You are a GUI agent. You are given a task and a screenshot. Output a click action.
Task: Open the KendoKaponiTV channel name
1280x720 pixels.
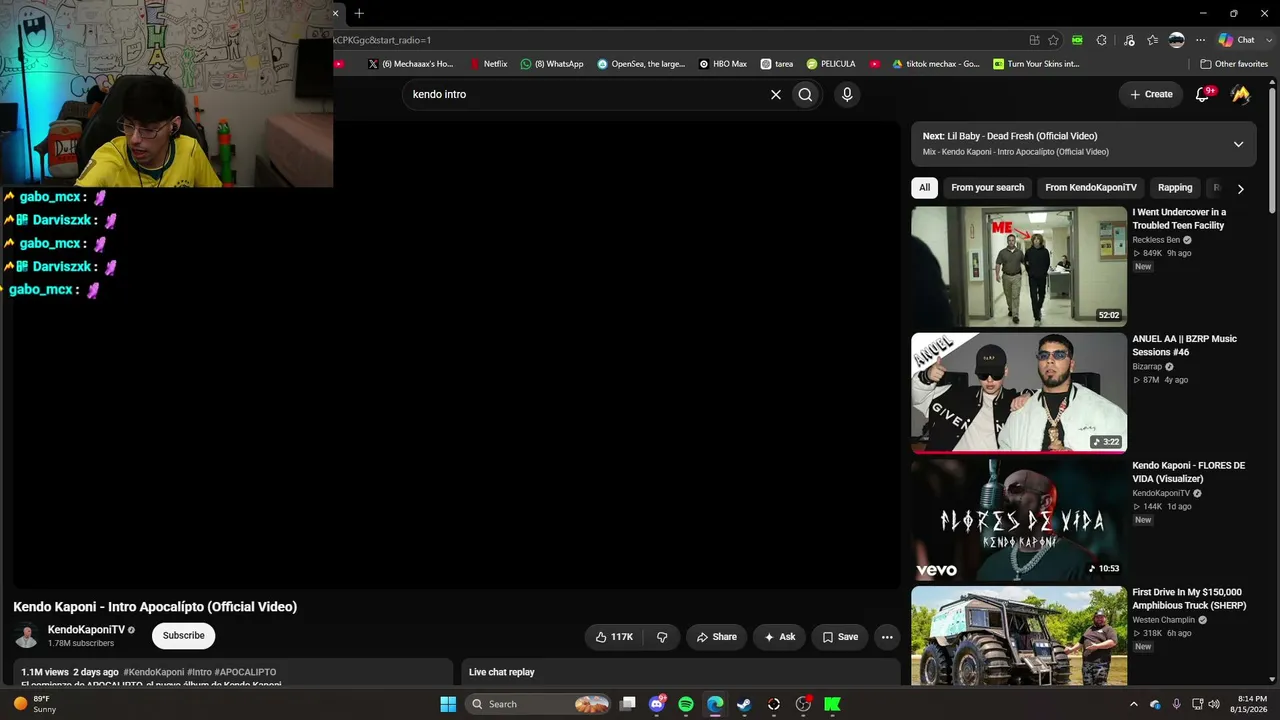click(86, 630)
